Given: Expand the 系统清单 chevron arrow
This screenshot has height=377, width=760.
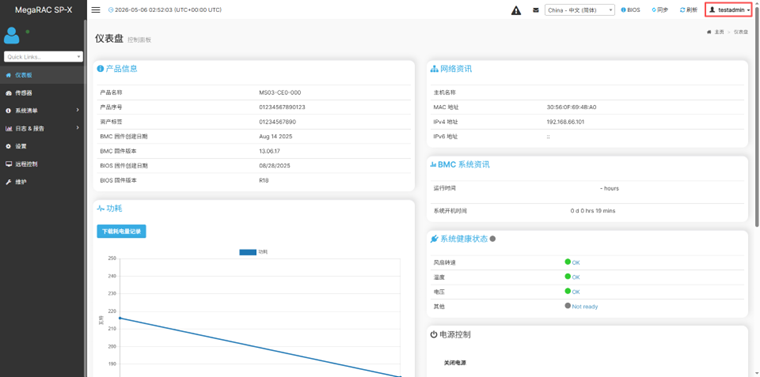Looking at the screenshot, I should click(78, 110).
